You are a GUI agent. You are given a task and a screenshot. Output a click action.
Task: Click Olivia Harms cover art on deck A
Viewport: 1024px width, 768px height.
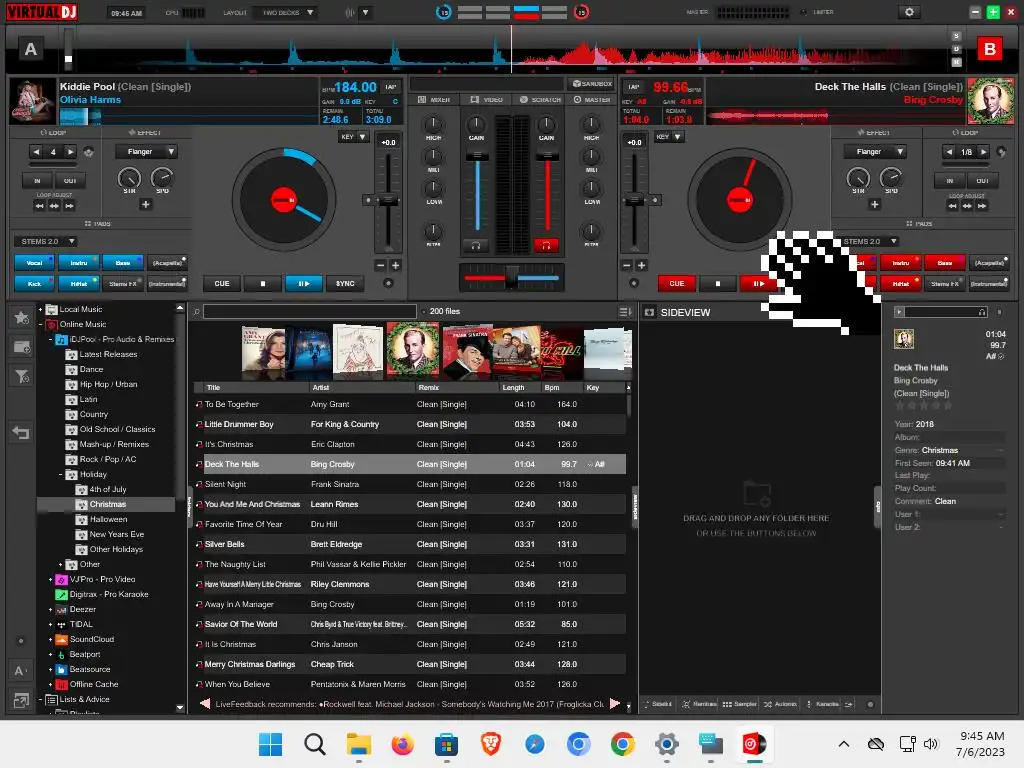point(33,101)
